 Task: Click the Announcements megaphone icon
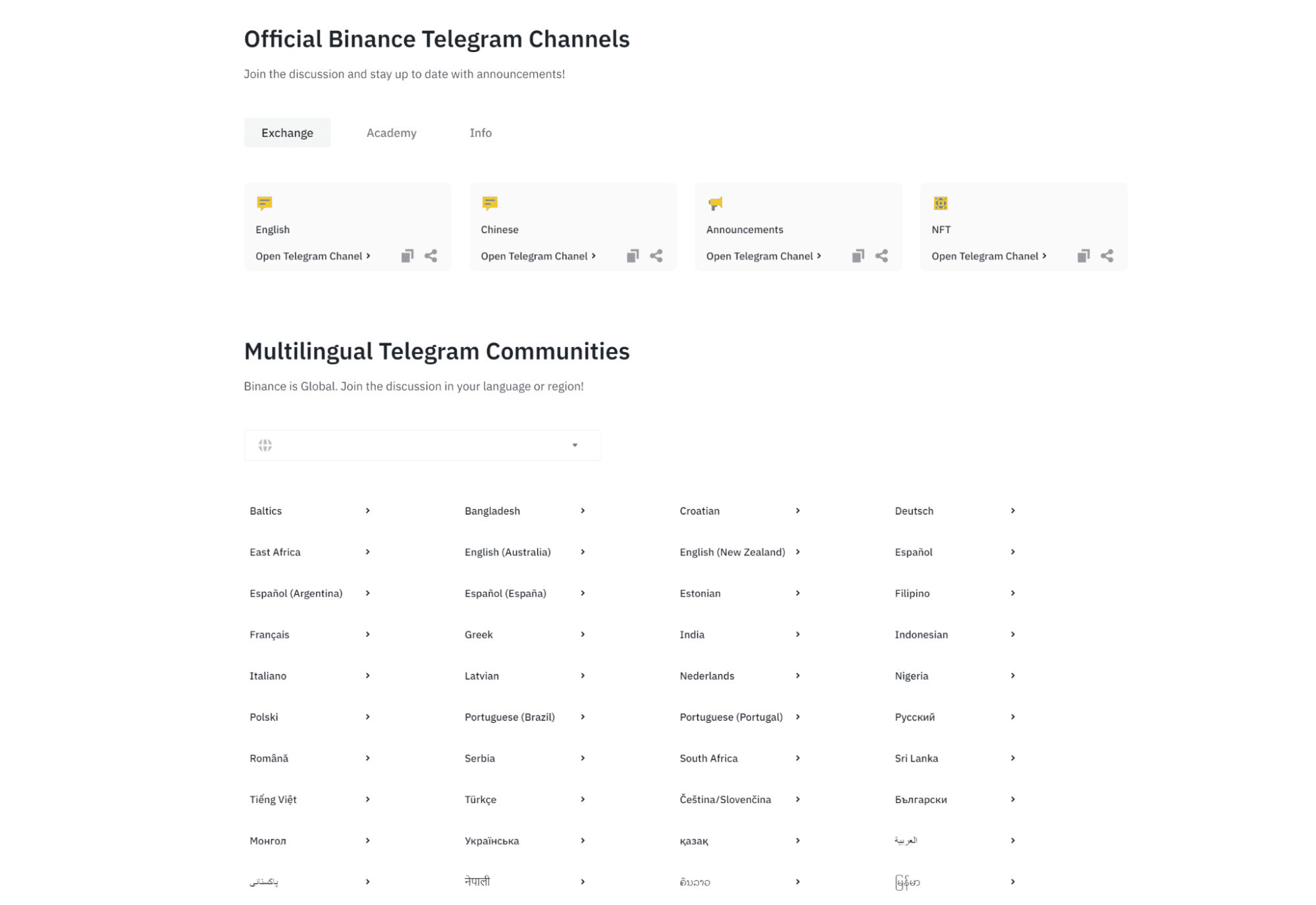(x=715, y=203)
